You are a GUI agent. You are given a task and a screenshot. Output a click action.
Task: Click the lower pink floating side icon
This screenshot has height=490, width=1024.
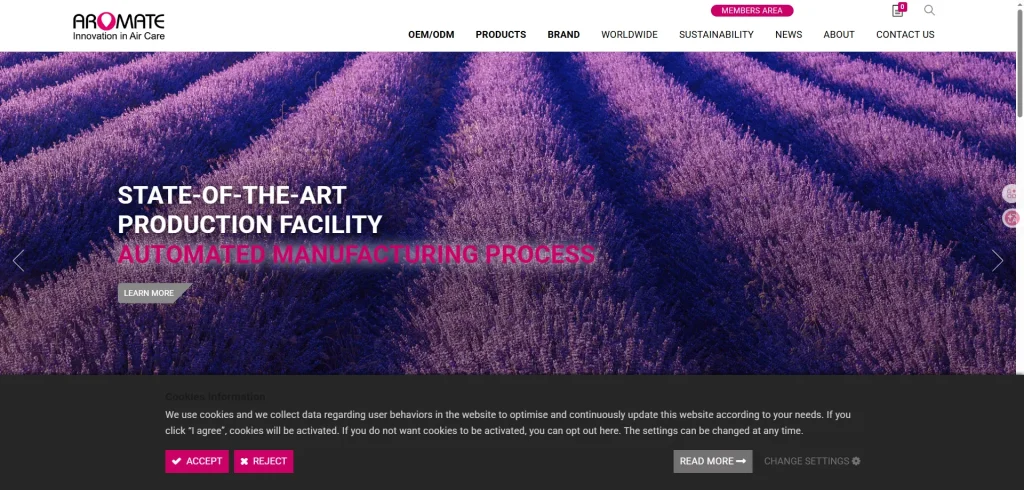click(x=1012, y=218)
